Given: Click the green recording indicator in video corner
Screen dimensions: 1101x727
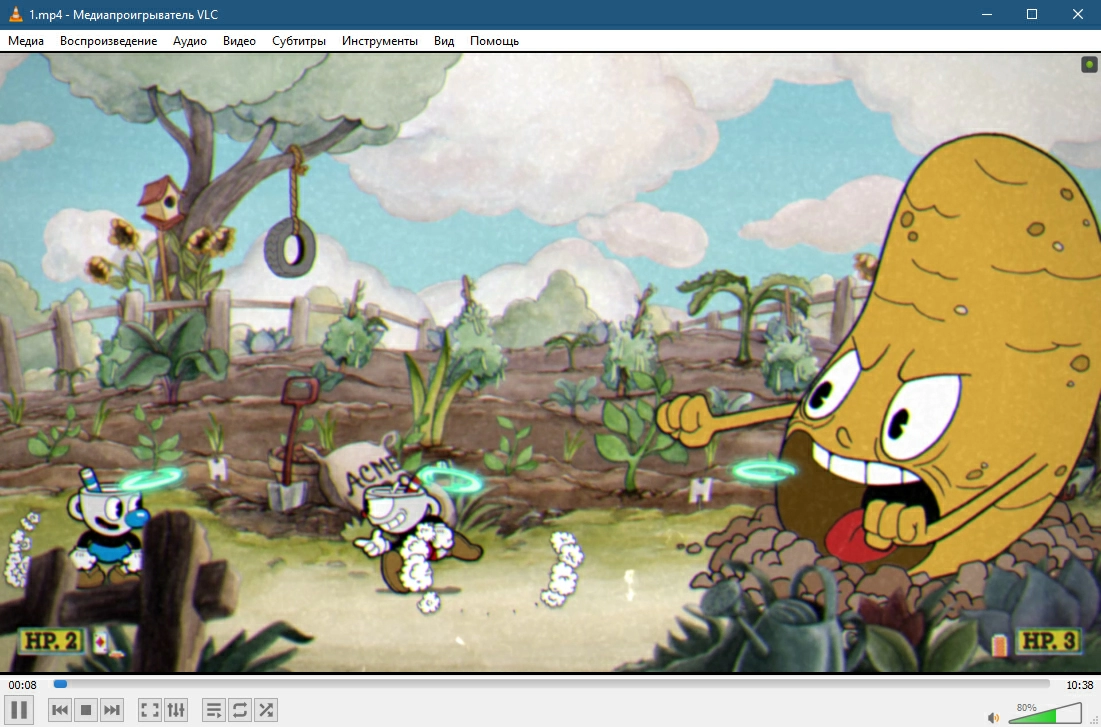Looking at the screenshot, I should 1089,65.
